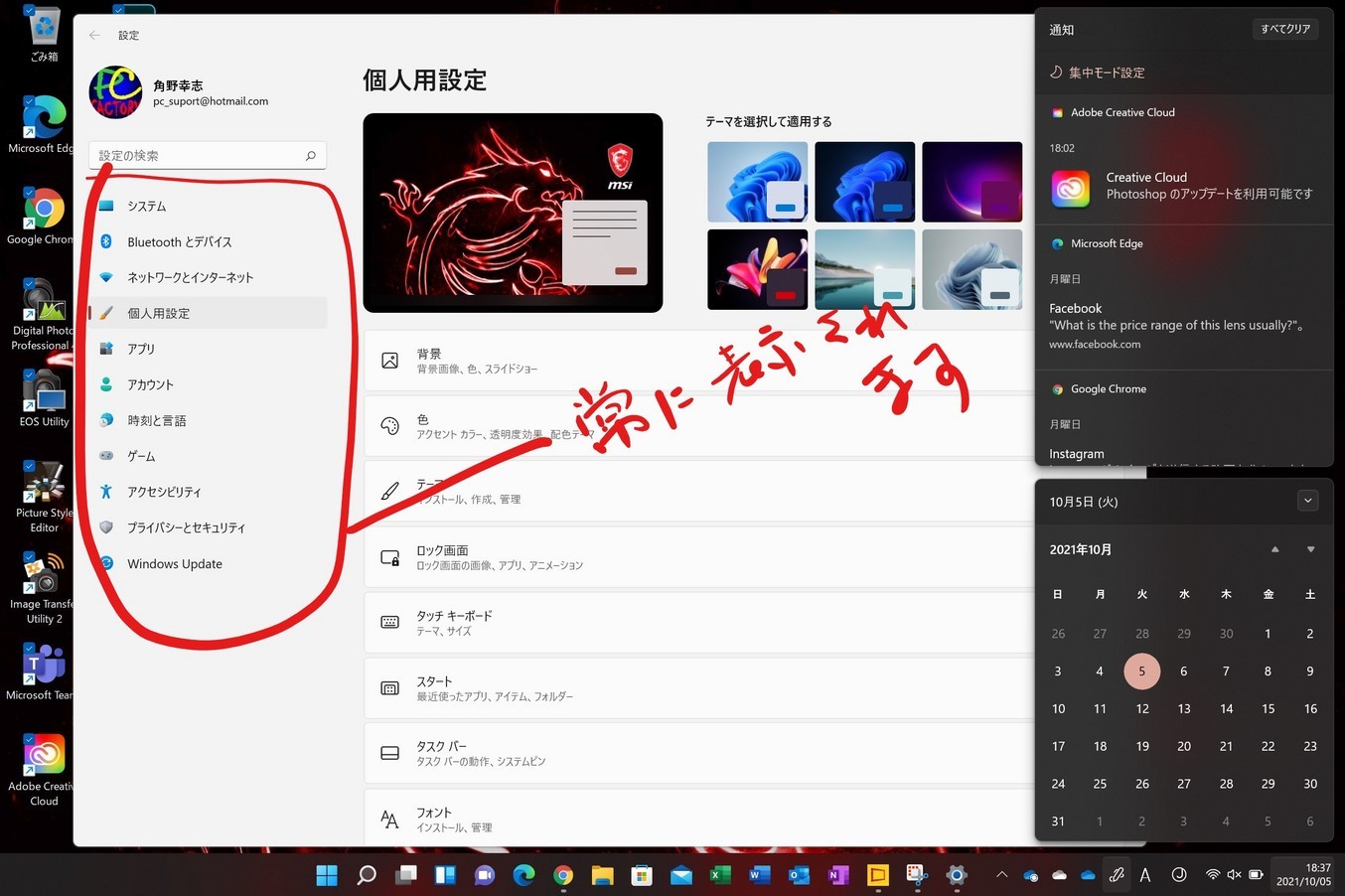This screenshot has width=1345, height=896.
Task: Apply the gray swirl theme
Action: [971, 269]
